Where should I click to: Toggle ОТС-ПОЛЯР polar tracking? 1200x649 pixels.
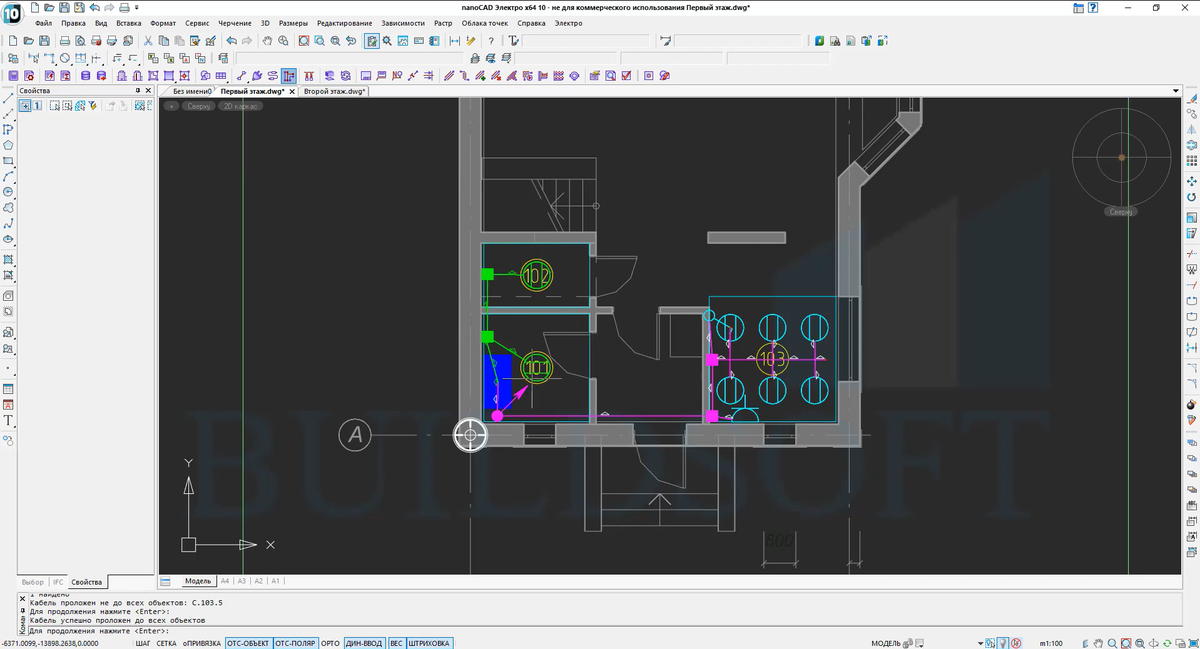295,643
